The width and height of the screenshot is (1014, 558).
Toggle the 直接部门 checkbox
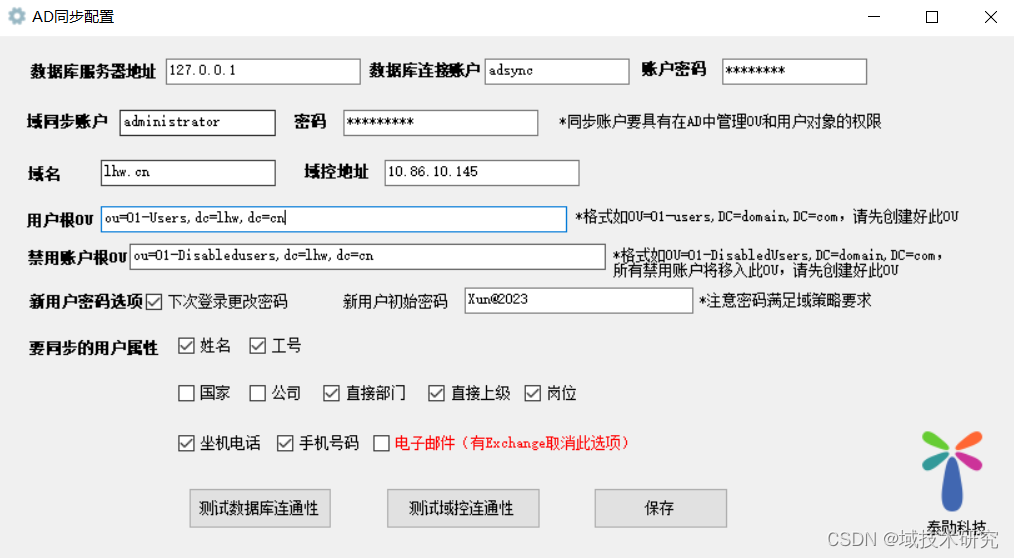click(331, 393)
